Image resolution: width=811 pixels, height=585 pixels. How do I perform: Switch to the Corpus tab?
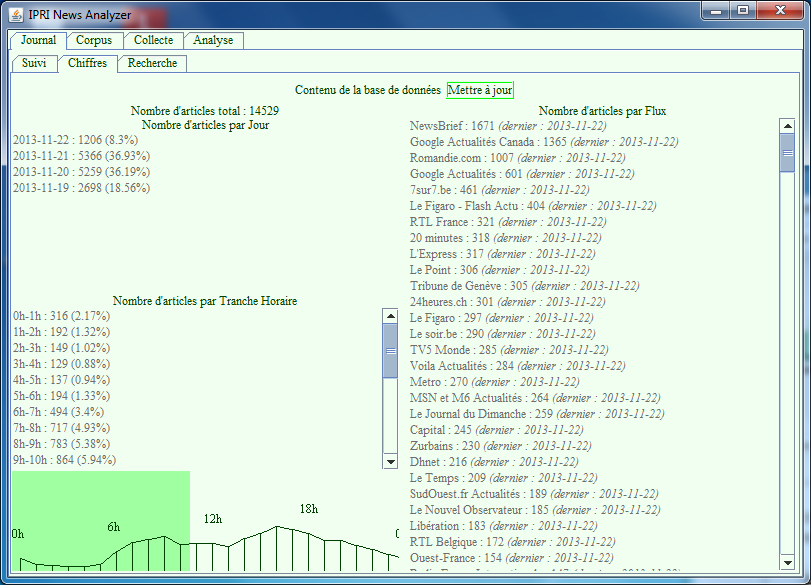click(94, 41)
